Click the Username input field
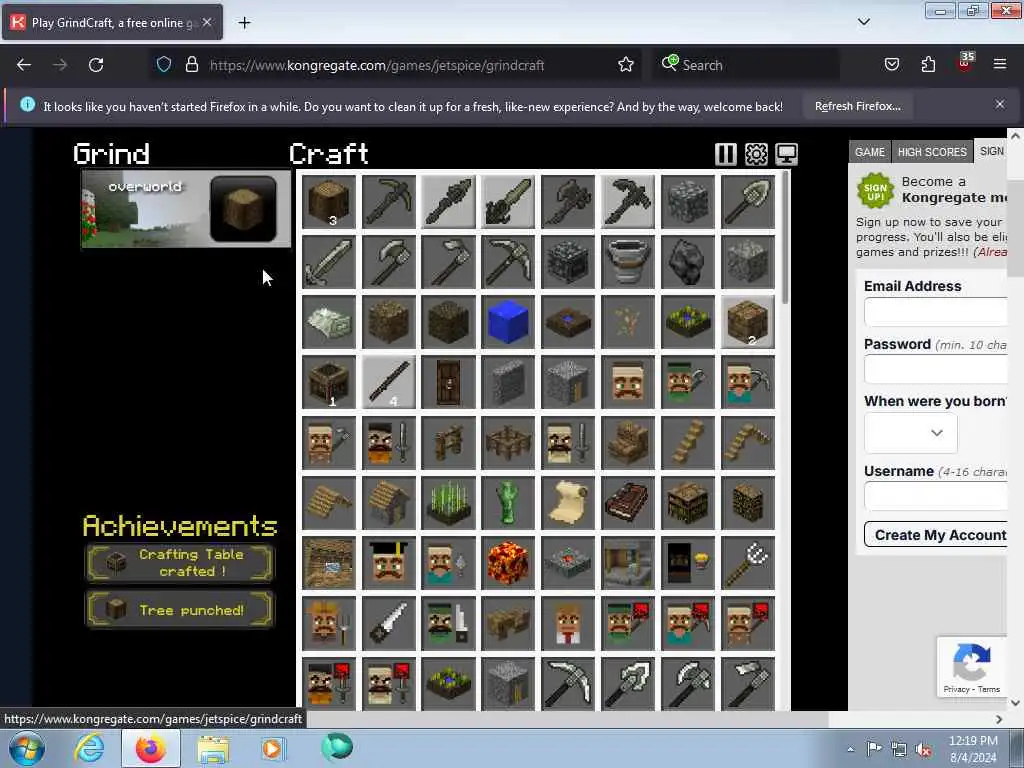This screenshot has width=1024, height=768. pyautogui.click(x=936, y=496)
